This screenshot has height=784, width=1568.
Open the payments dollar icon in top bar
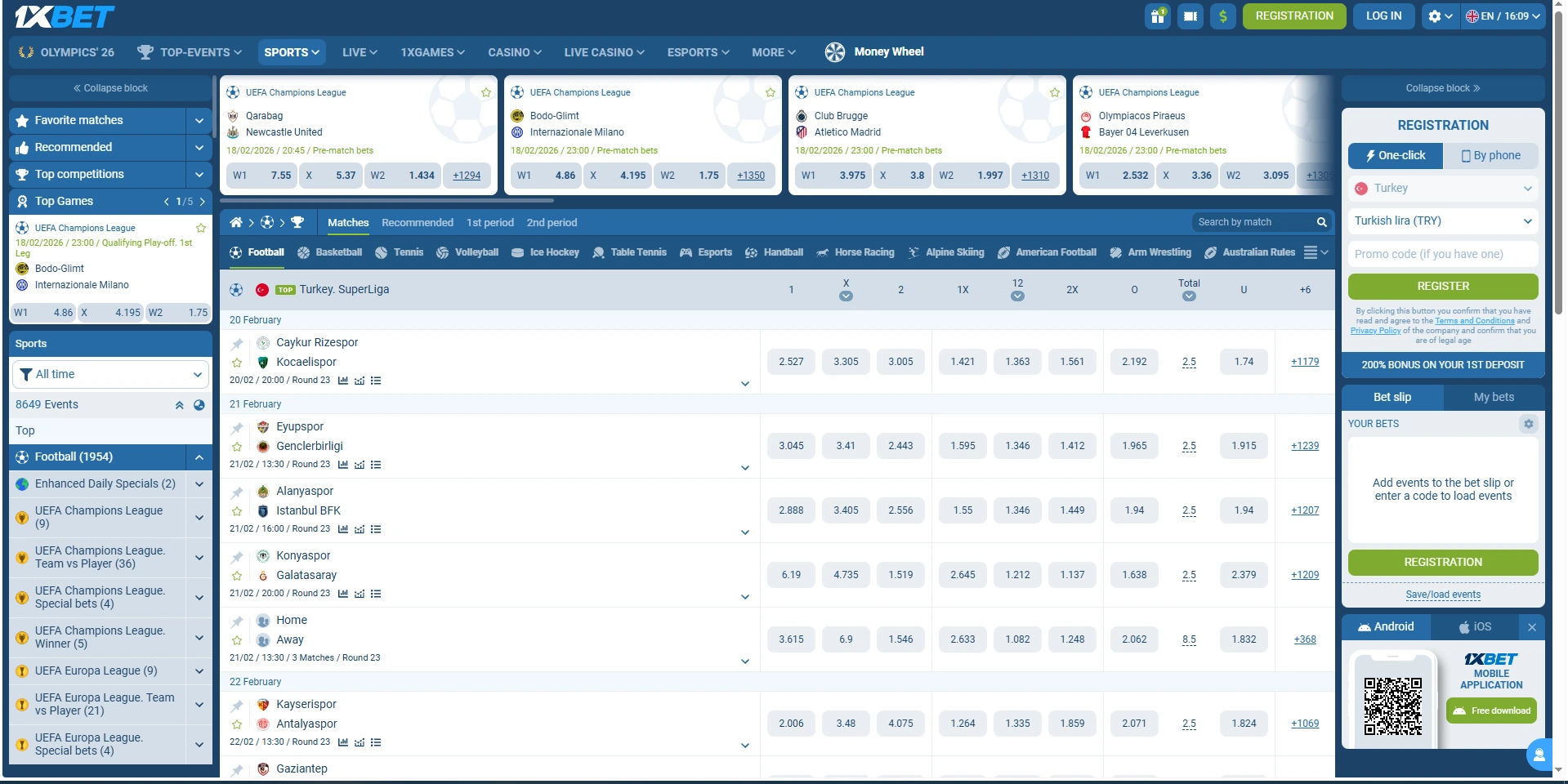click(x=1223, y=16)
